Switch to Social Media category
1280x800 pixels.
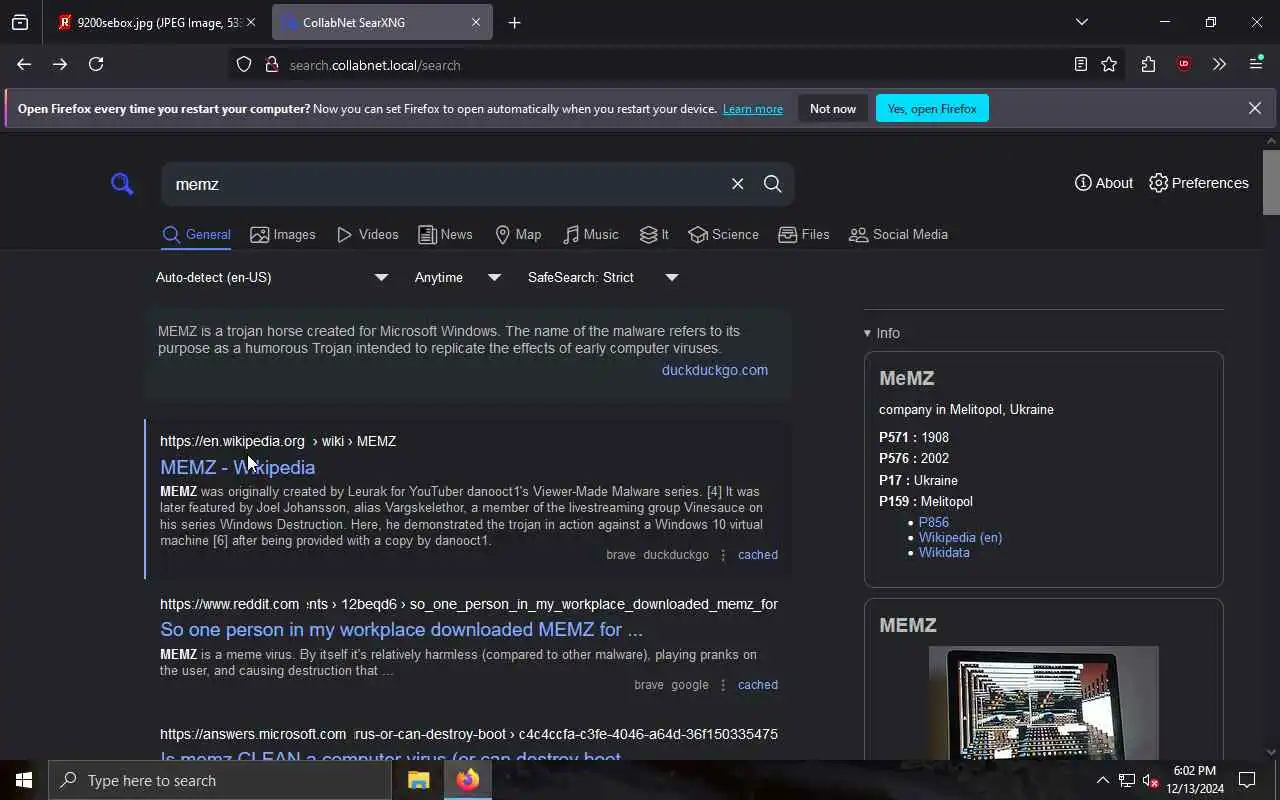898,235
